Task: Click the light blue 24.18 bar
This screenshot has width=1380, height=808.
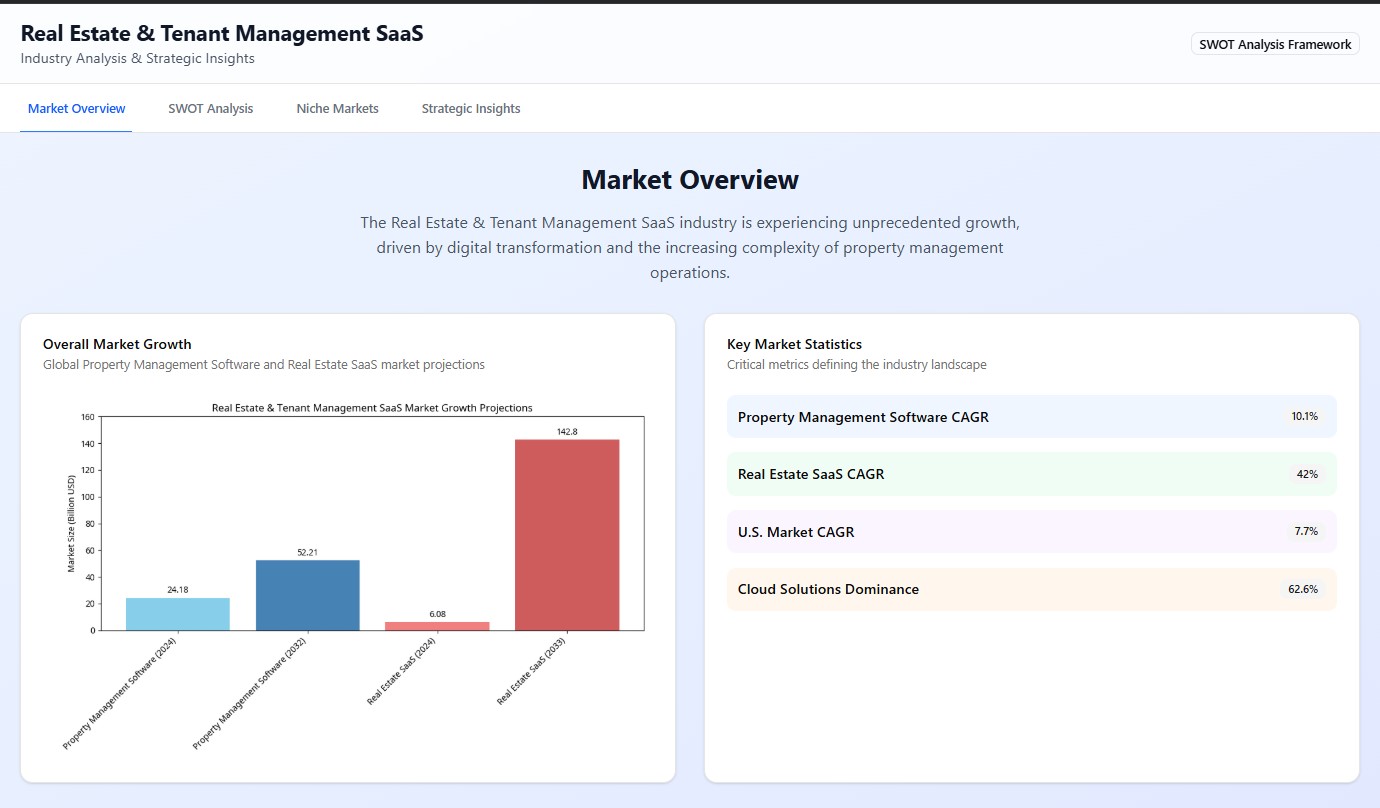Action: [x=178, y=614]
